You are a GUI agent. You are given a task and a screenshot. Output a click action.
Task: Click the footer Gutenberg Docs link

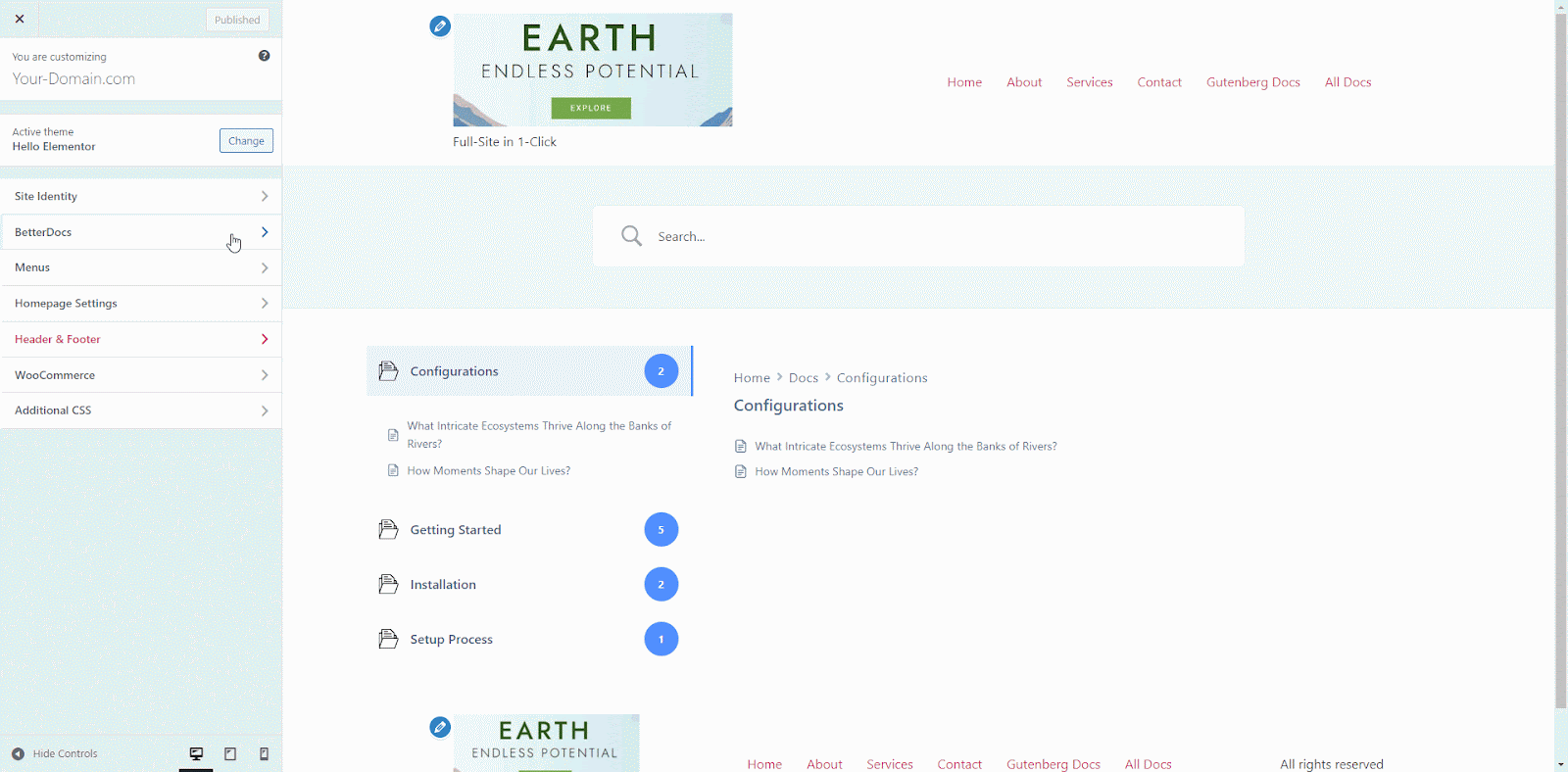(x=1053, y=764)
